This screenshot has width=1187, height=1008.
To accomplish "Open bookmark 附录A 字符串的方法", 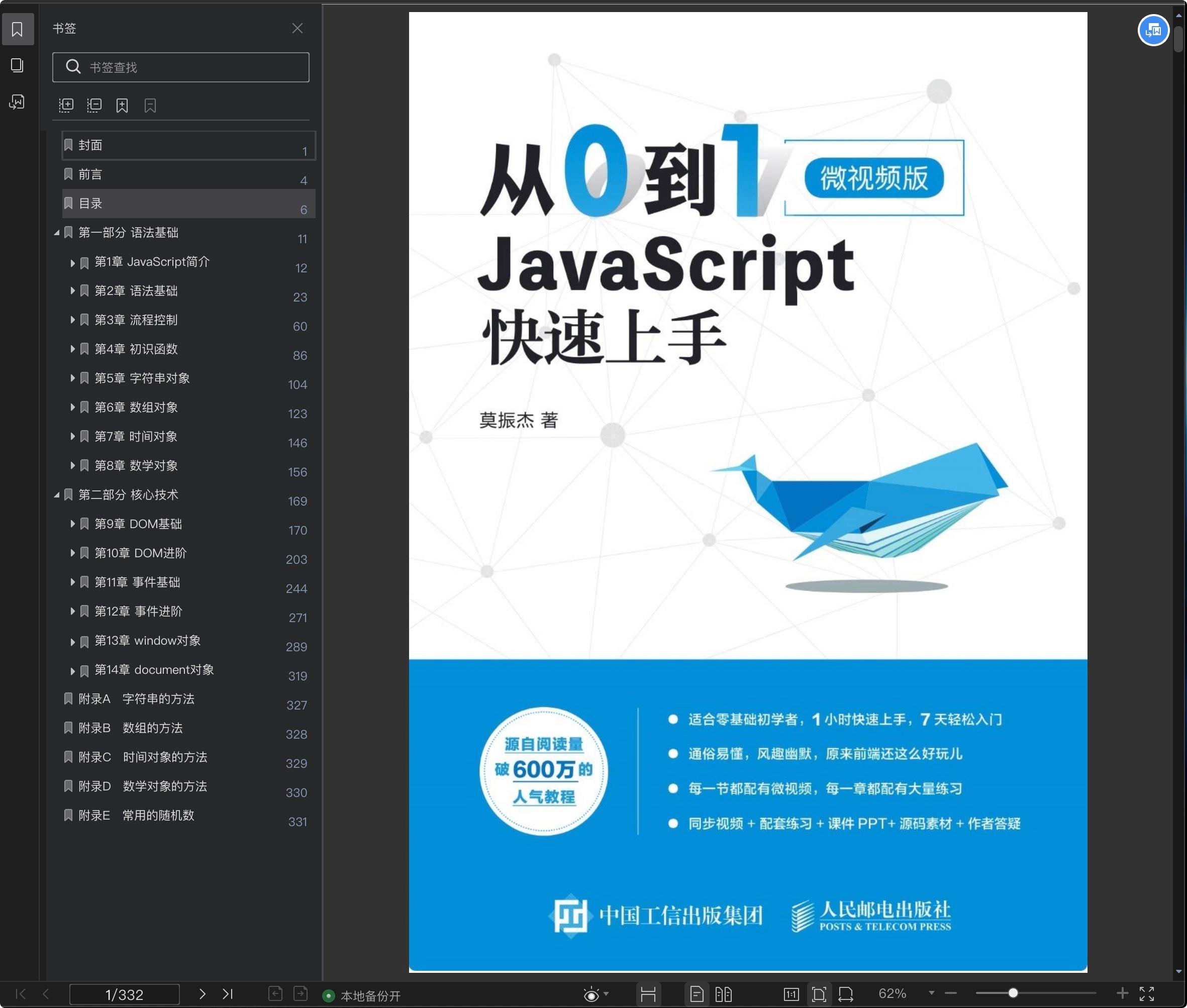I will (x=188, y=699).
